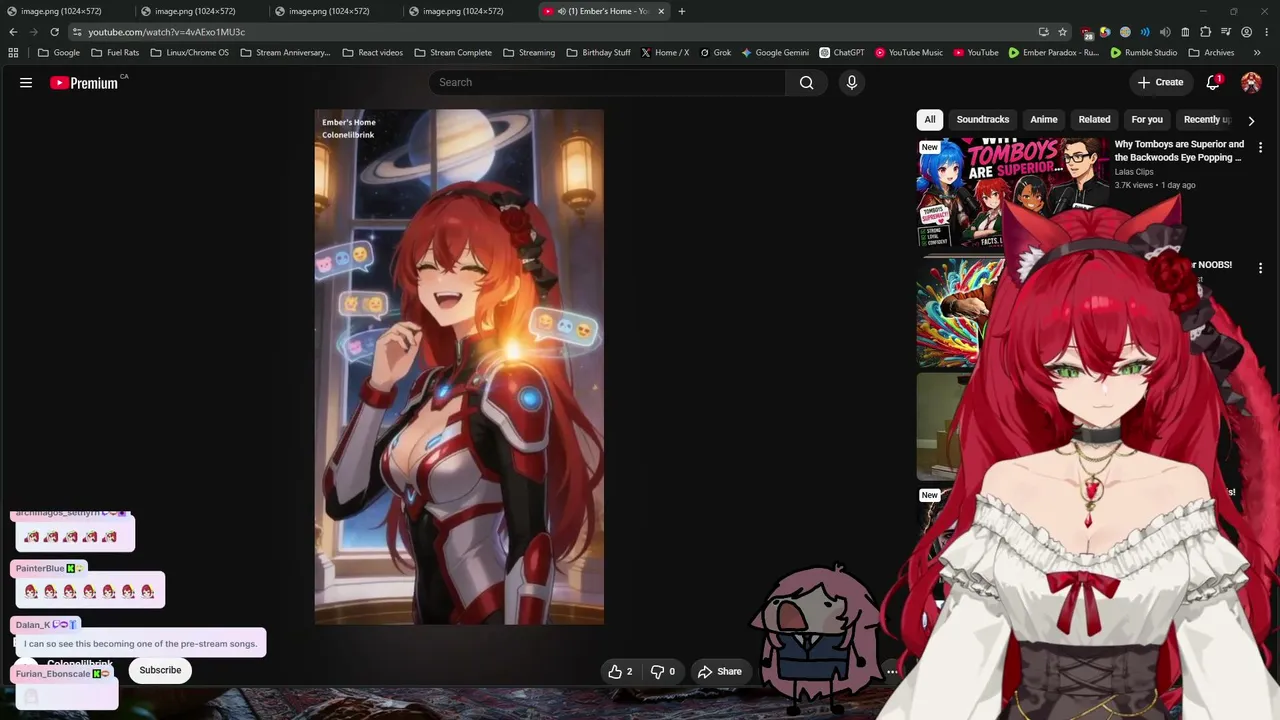Go back in browser history
The height and width of the screenshot is (720, 1280).
[x=13, y=32]
